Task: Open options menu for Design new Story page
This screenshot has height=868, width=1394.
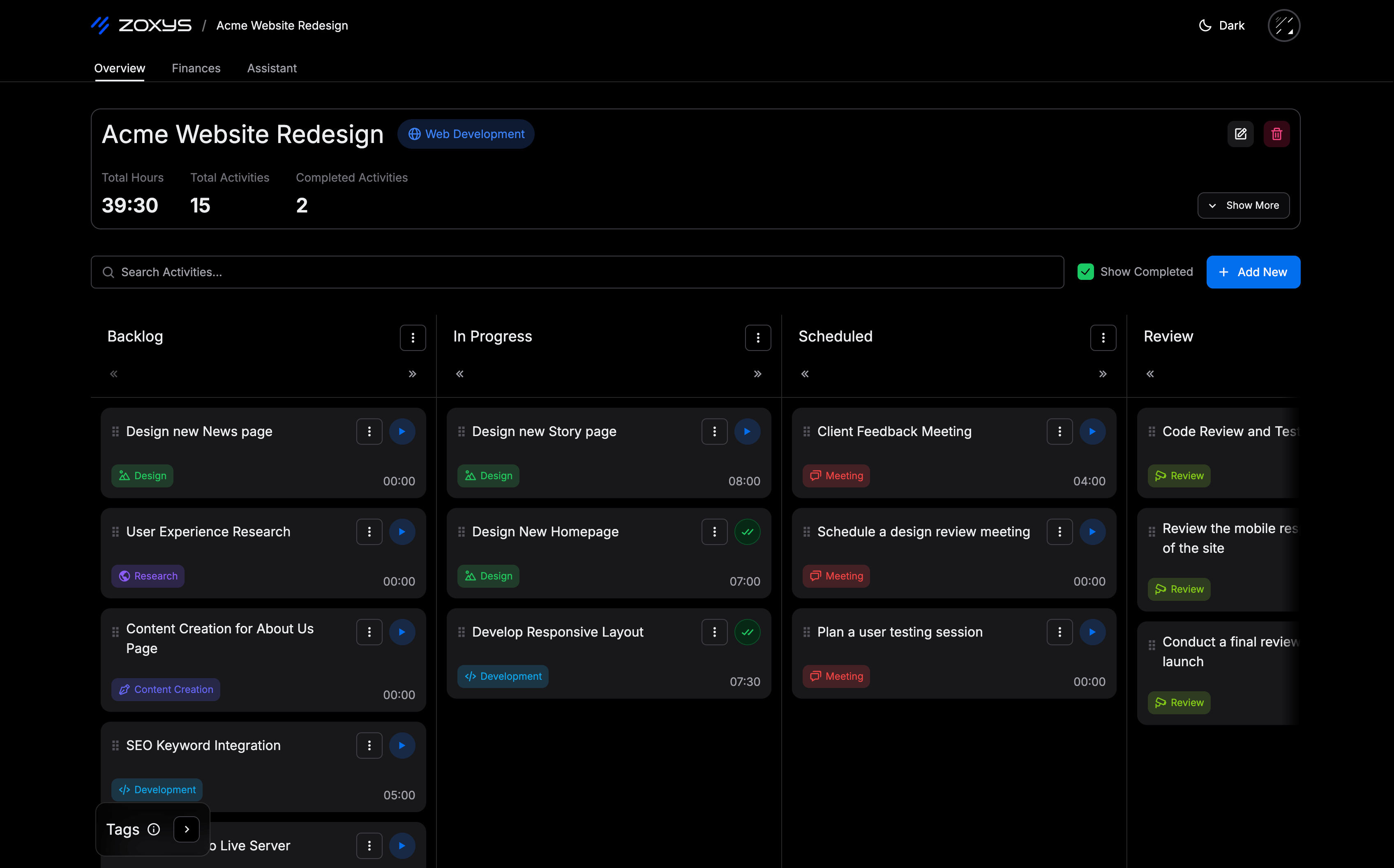Action: (x=715, y=431)
